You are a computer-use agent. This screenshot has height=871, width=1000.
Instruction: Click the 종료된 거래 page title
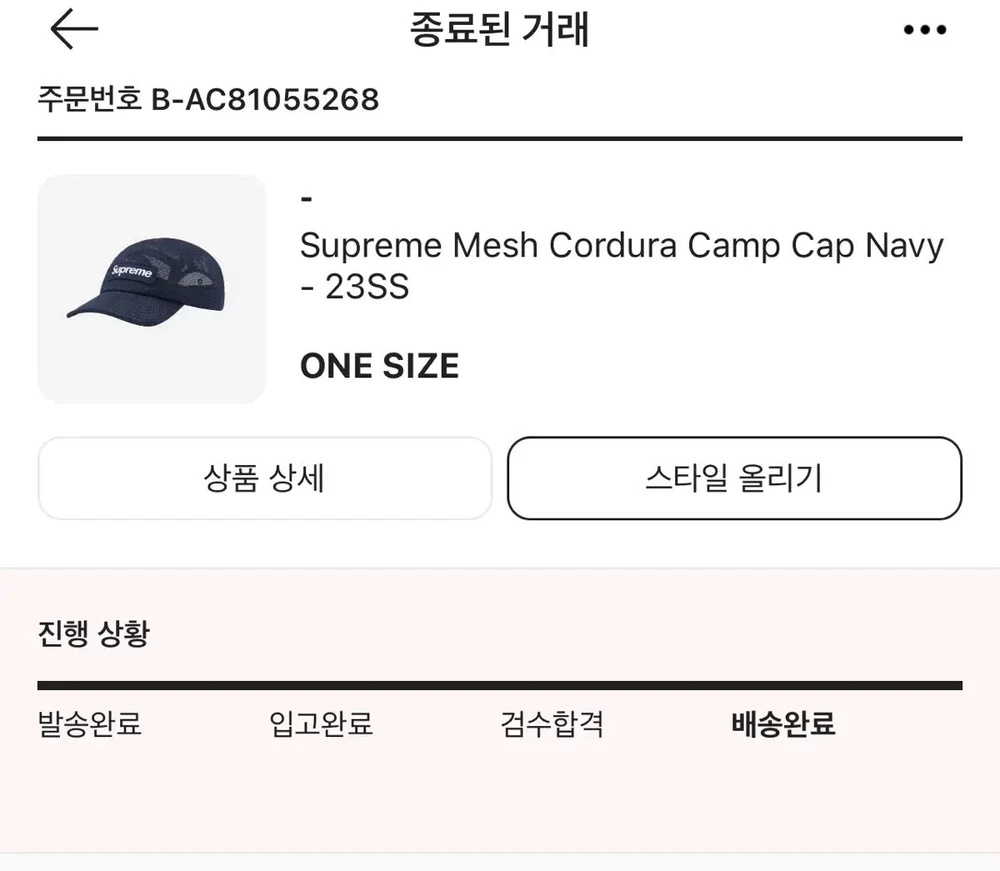(x=499, y=31)
